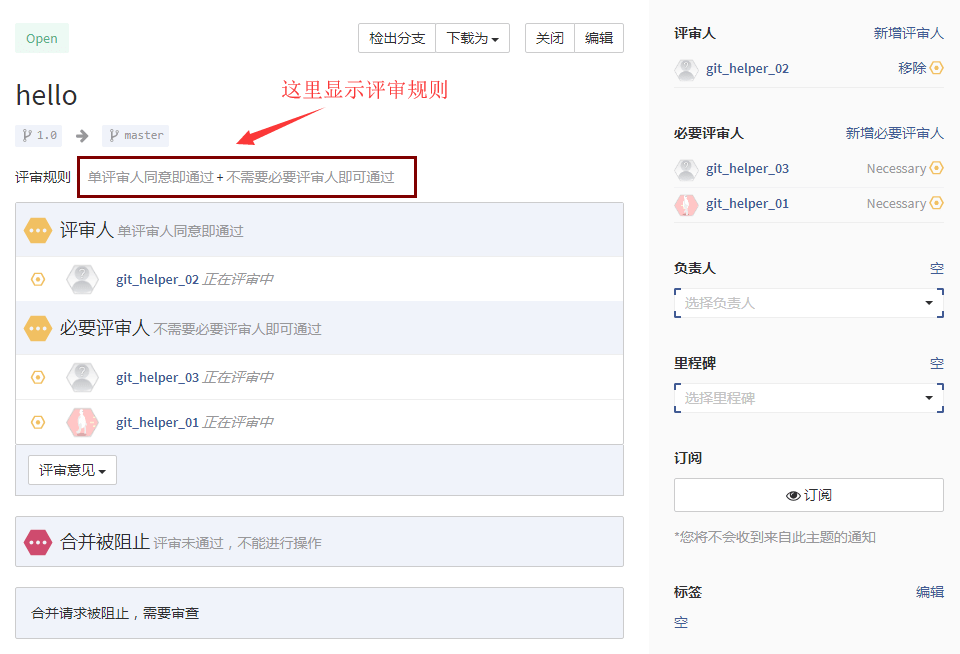Click the 1.0 source branch tag
Viewport: 960px width, 654px height.
tap(39, 135)
